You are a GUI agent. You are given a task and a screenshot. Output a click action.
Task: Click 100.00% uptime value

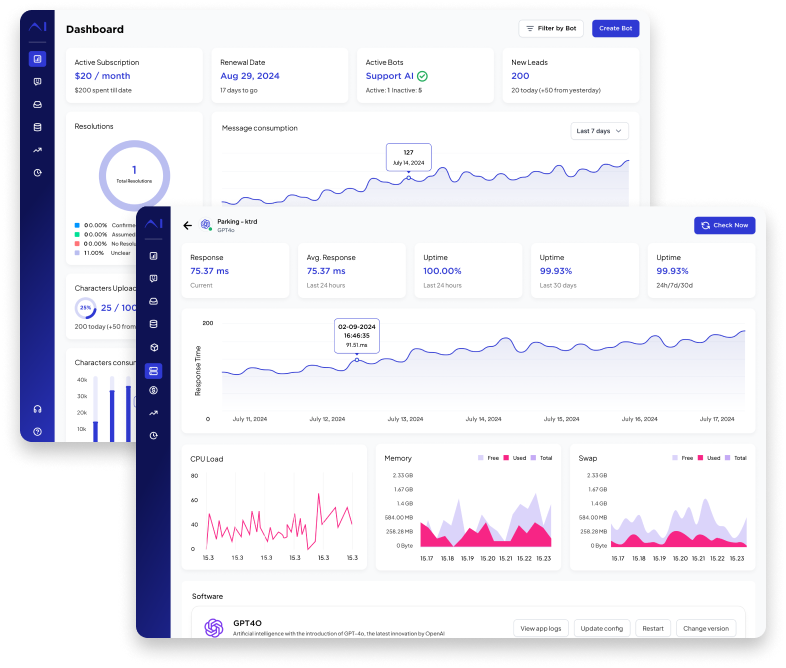point(442,271)
